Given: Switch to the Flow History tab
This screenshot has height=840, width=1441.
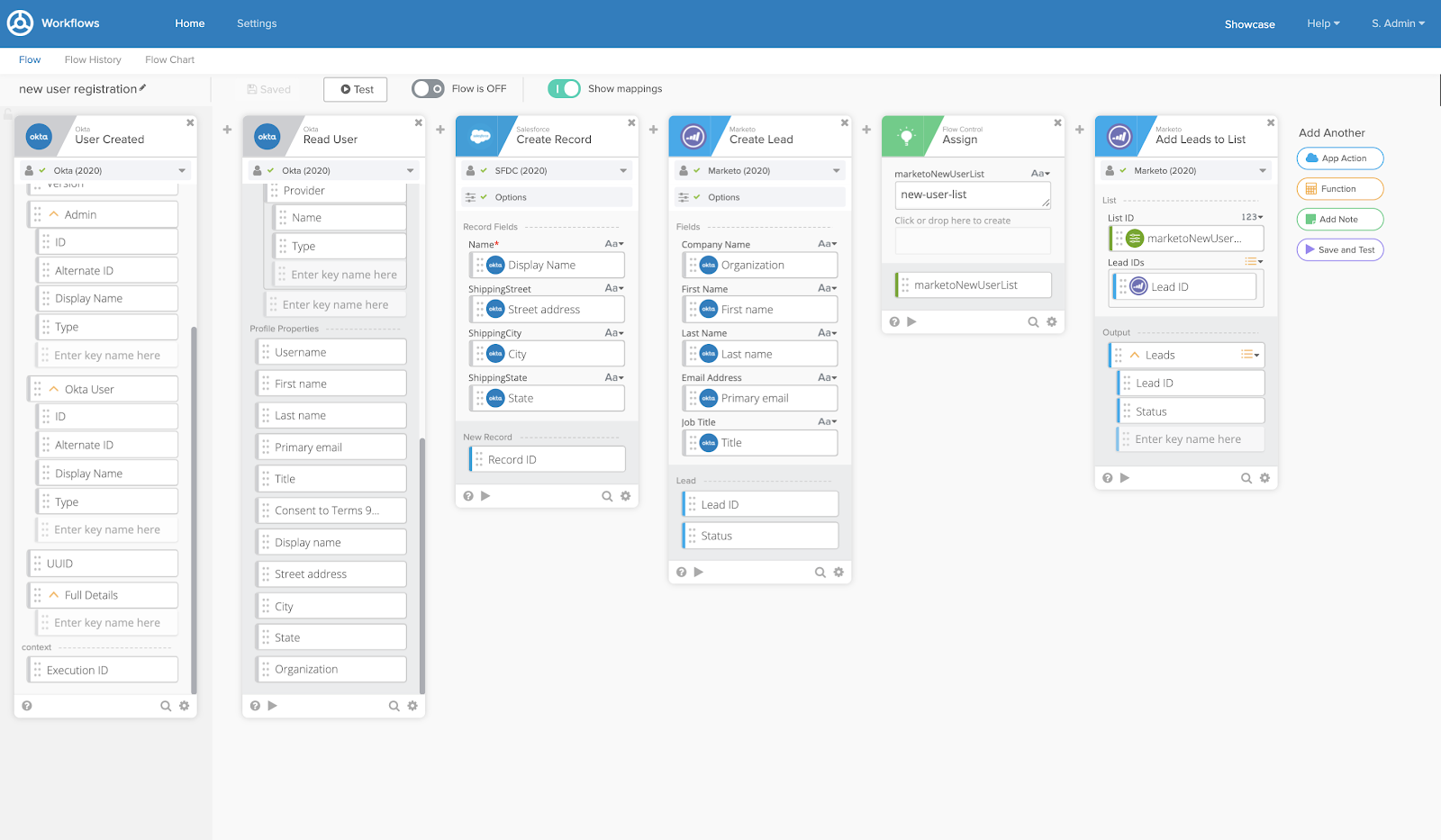Looking at the screenshot, I should coord(93,59).
